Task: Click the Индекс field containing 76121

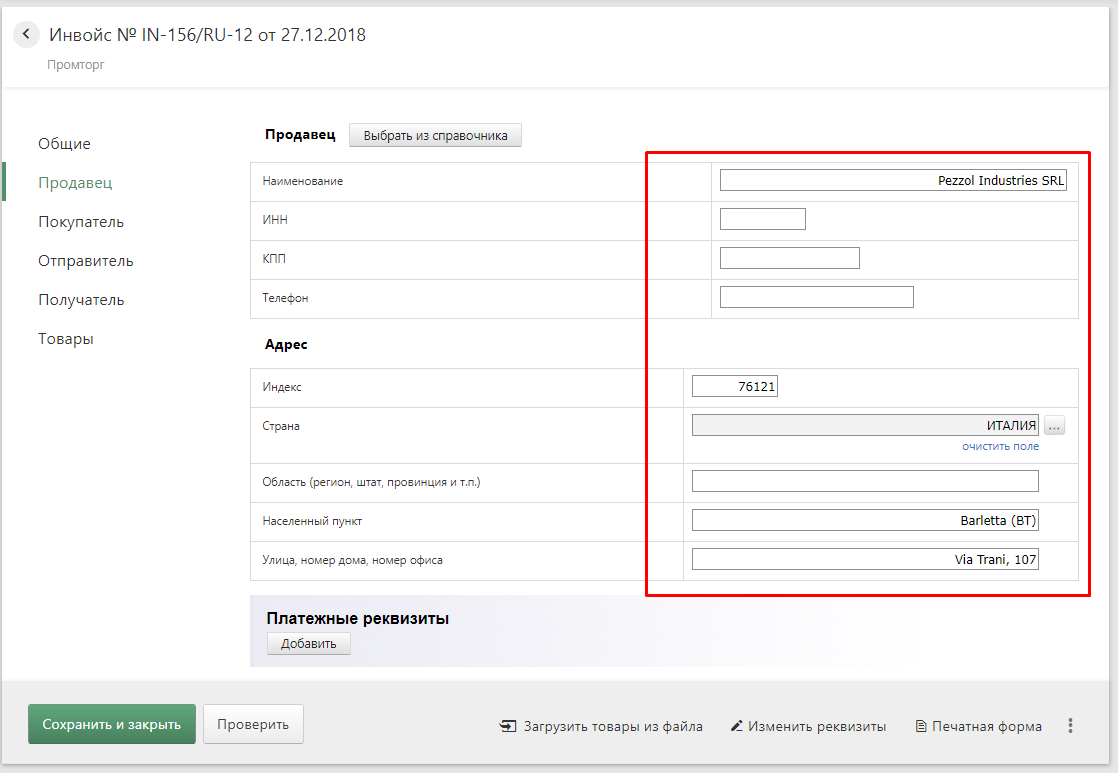Action: (734, 386)
